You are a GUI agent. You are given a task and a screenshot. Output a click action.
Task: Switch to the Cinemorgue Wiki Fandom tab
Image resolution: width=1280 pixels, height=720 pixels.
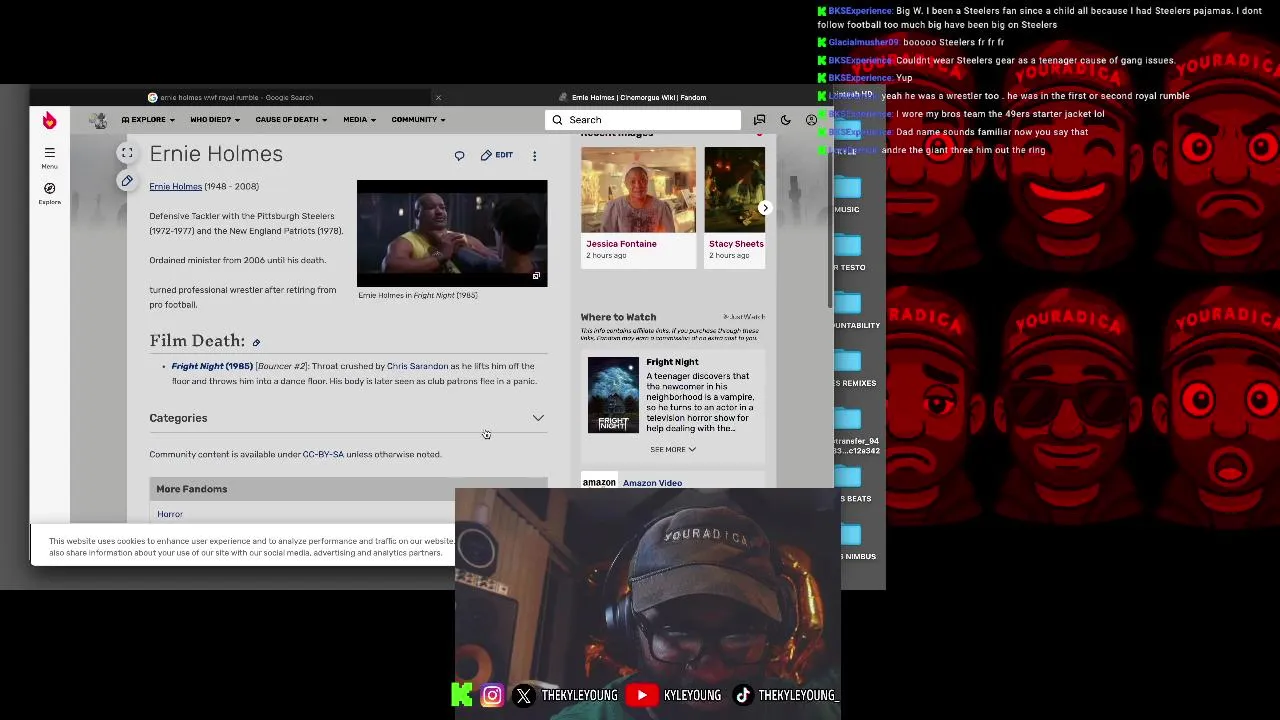638,97
